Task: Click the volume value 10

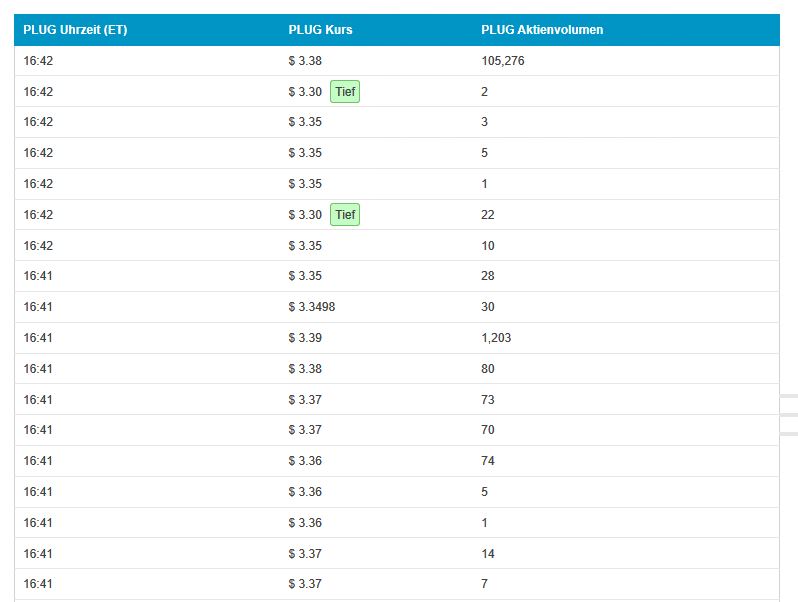Action: [488, 245]
